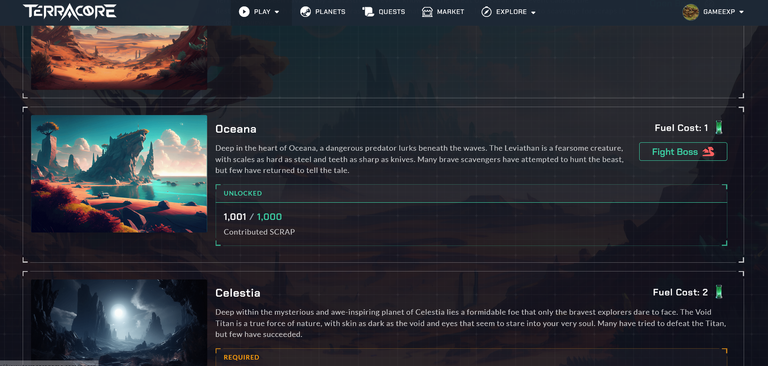The image size is (768, 366).
Task: Click the Oceana planet title
Action: coord(236,129)
